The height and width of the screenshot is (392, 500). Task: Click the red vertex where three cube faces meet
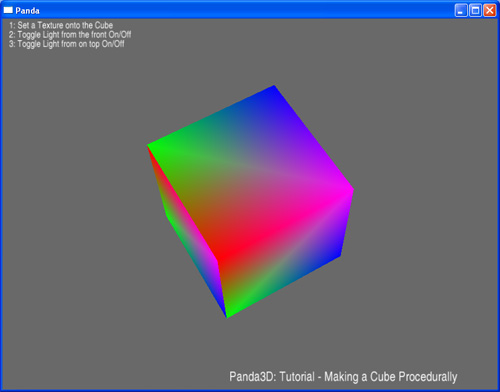(x=218, y=260)
